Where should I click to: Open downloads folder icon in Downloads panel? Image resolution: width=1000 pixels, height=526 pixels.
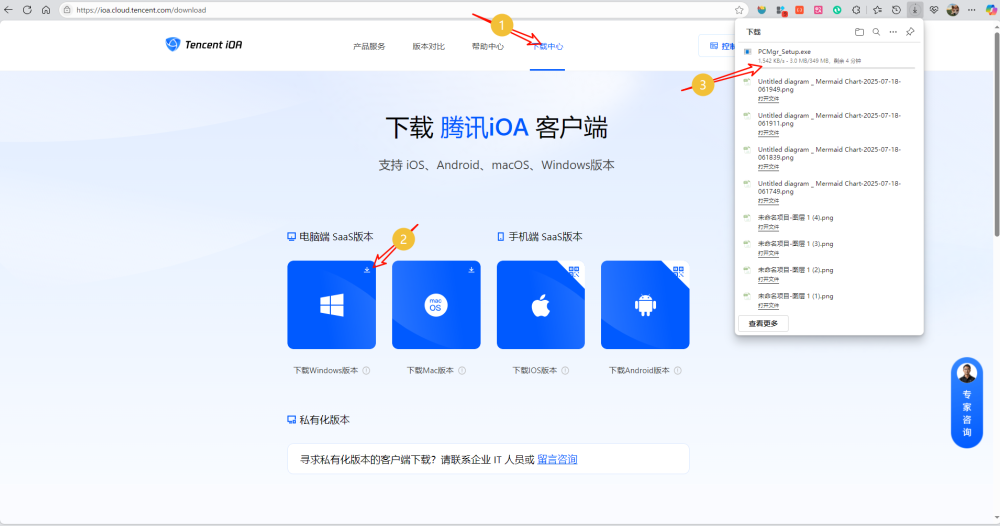coord(859,32)
